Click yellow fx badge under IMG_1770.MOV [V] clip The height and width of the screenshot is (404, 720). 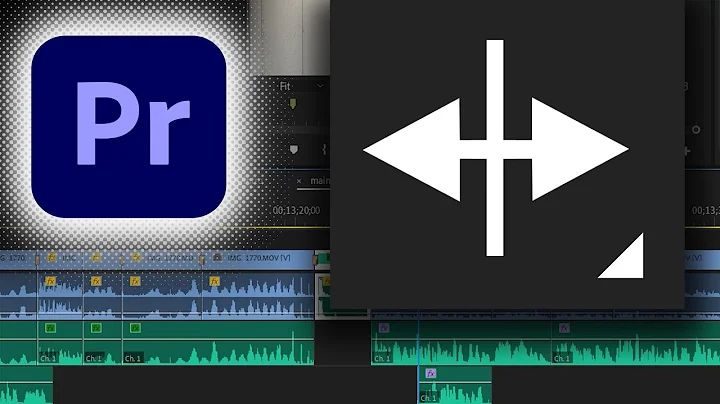tap(214, 281)
